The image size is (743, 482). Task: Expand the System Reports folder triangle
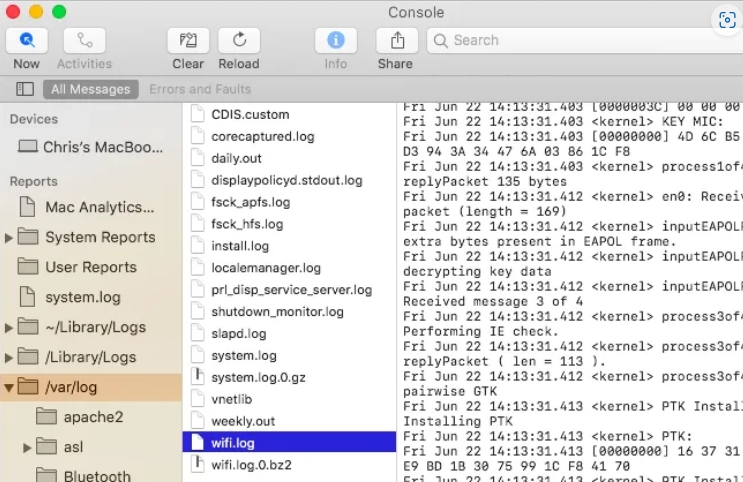click(9, 237)
